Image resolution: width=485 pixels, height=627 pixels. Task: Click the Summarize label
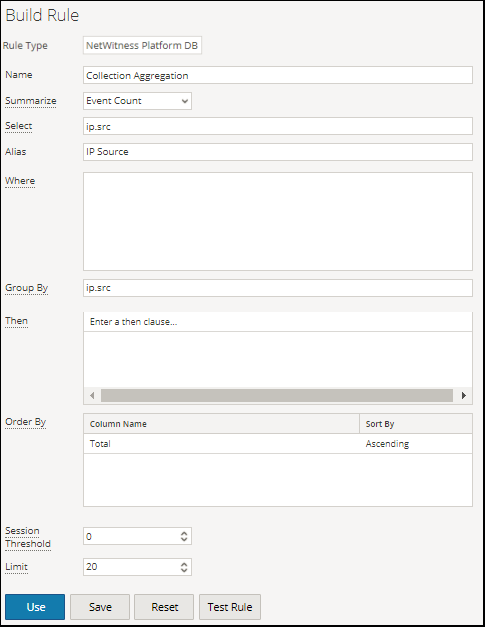[31, 101]
